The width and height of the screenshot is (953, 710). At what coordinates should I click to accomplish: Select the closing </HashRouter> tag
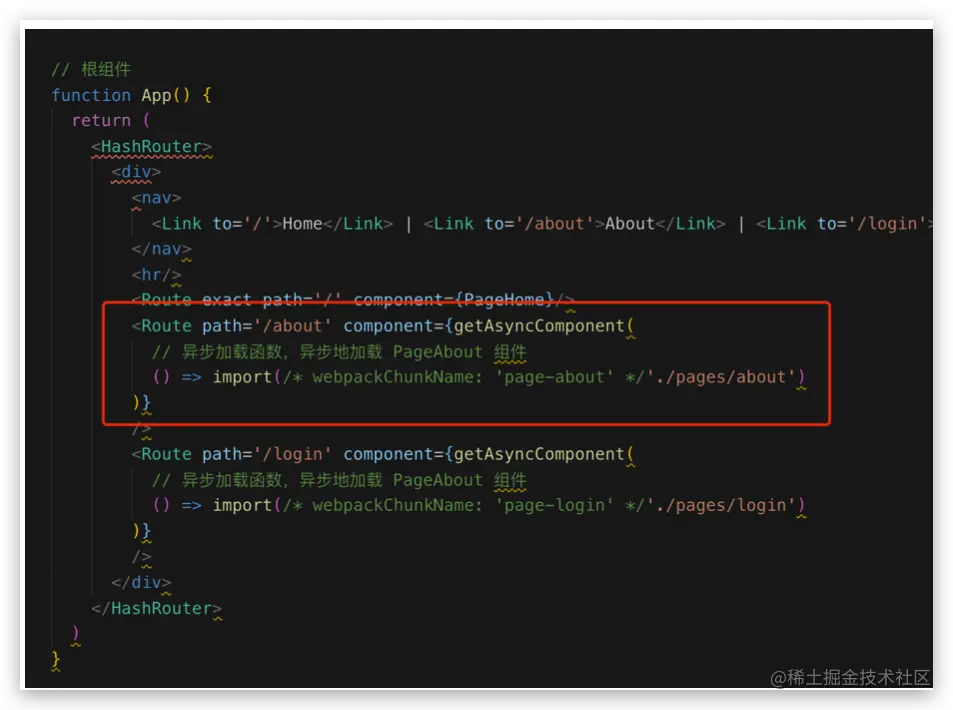(156, 608)
